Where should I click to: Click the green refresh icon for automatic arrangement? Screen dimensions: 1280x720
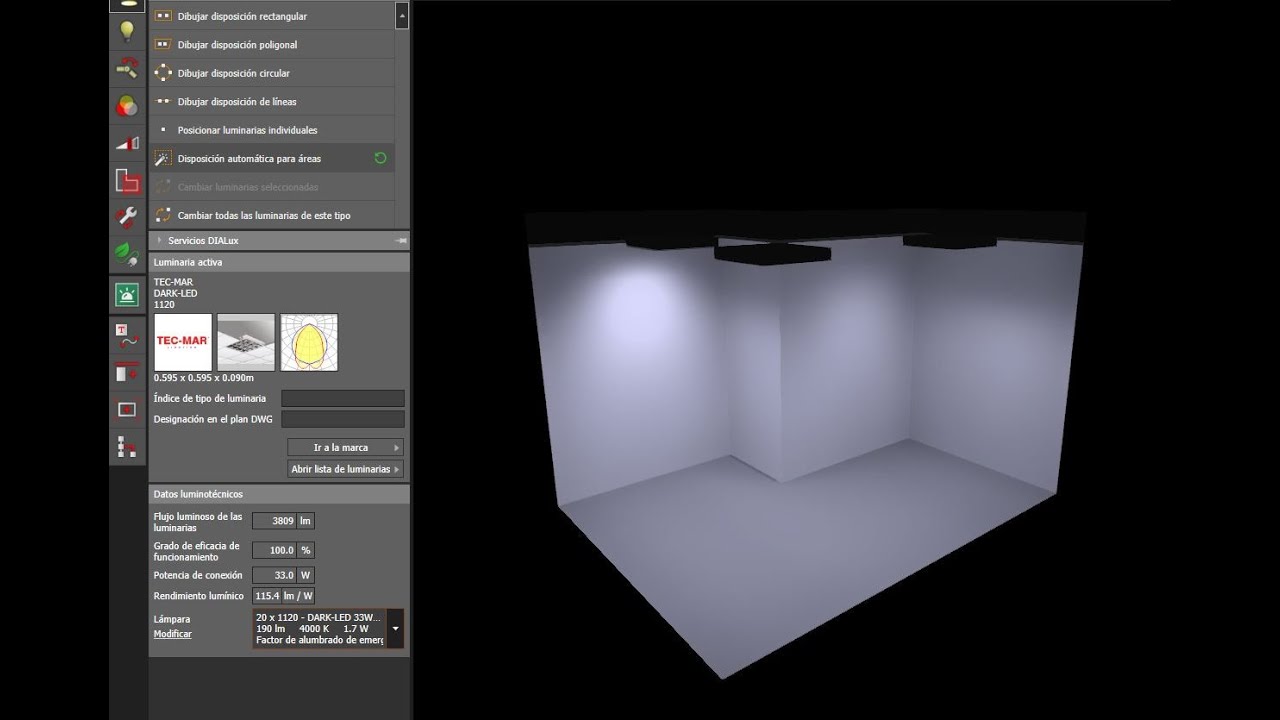pyautogui.click(x=380, y=158)
